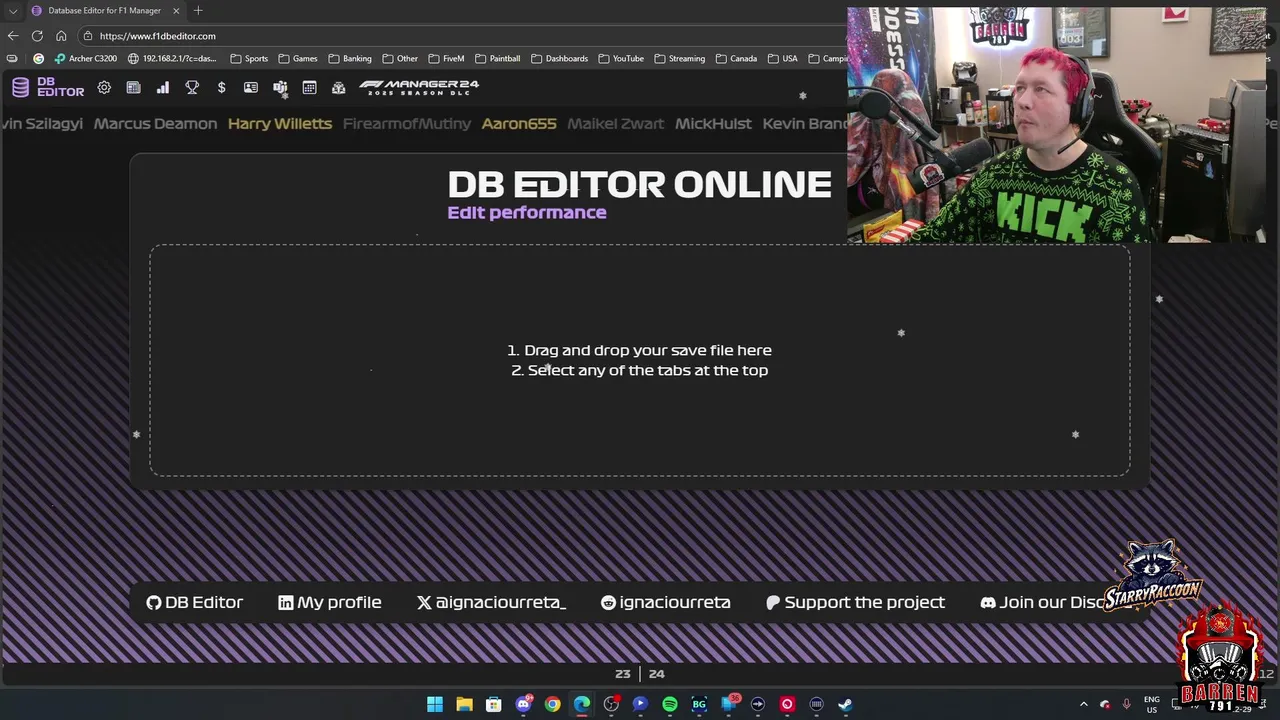Click supporter name Marcus Deamon
The height and width of the screenshot is (720, 1280).
(x=155, y=124)
